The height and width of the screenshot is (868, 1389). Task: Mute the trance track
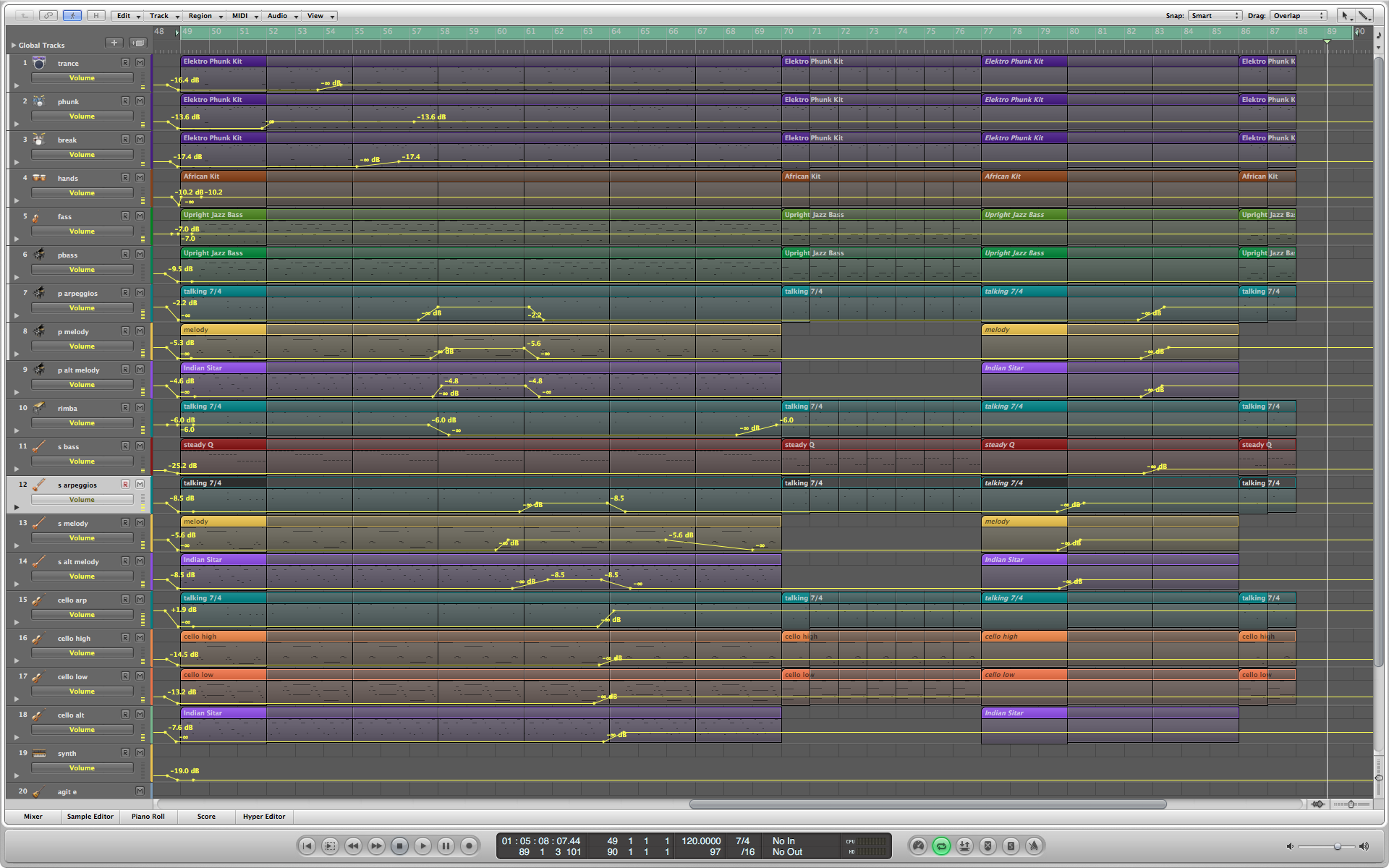[x=140, y=63]
